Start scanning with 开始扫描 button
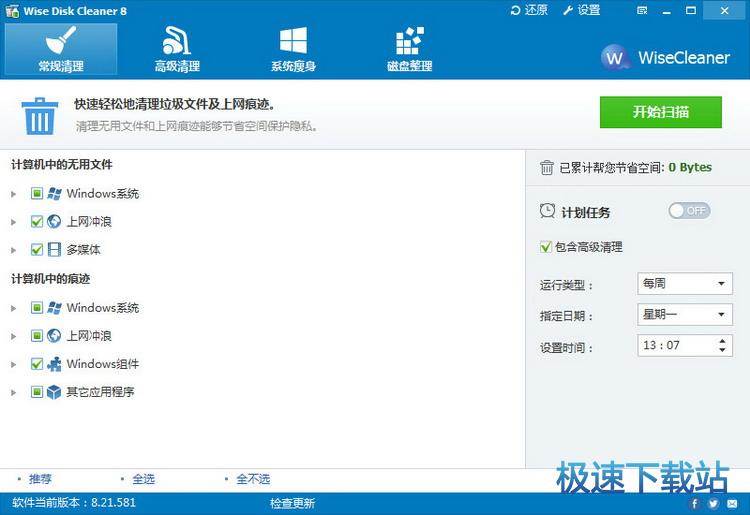 661,112
